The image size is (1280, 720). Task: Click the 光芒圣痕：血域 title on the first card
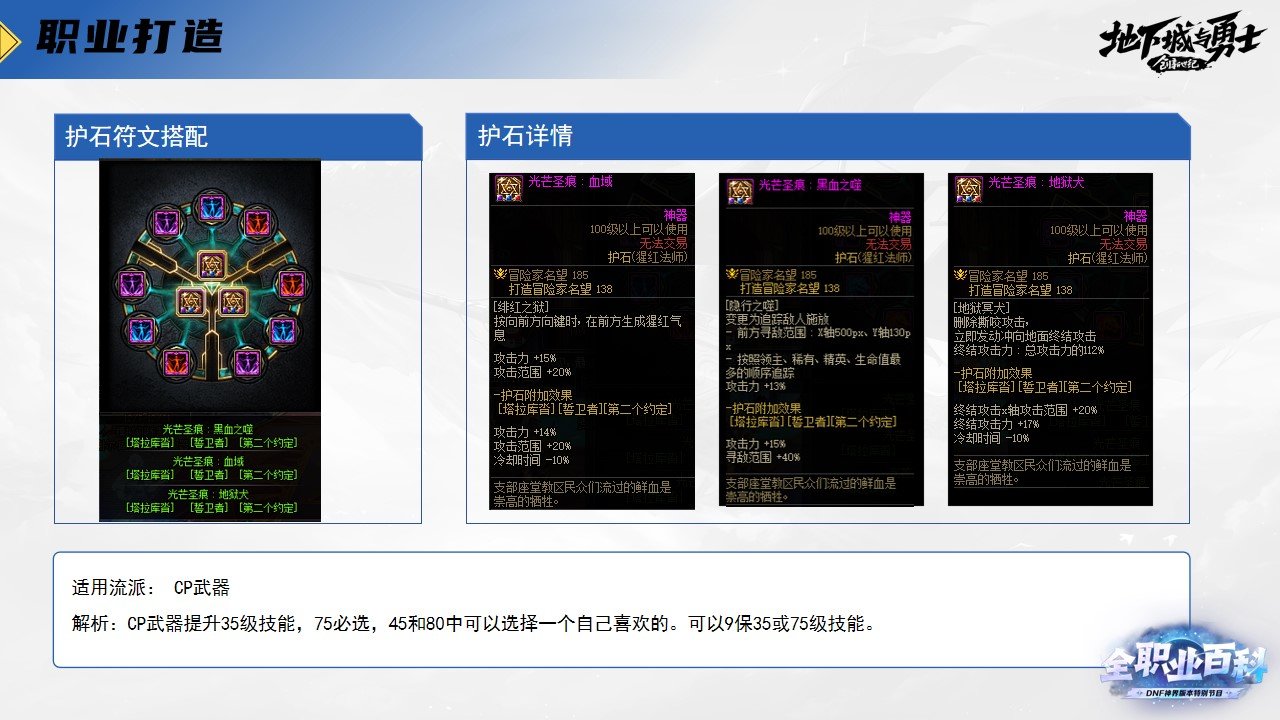570,183
